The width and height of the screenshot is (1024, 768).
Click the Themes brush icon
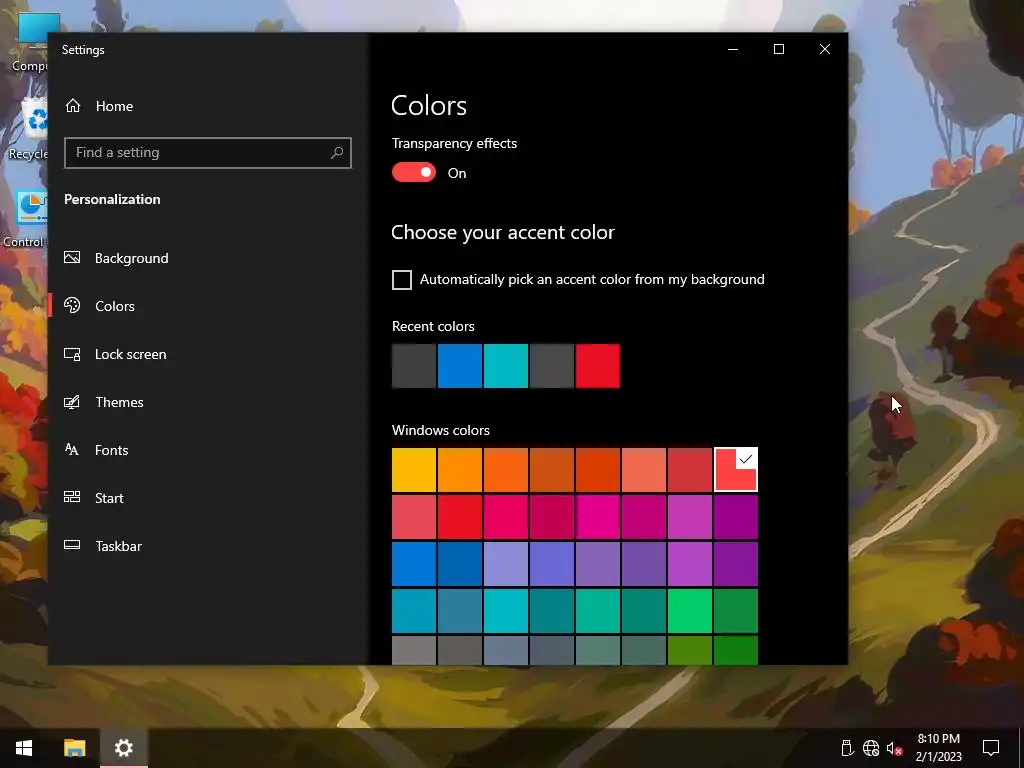(72, 402)
